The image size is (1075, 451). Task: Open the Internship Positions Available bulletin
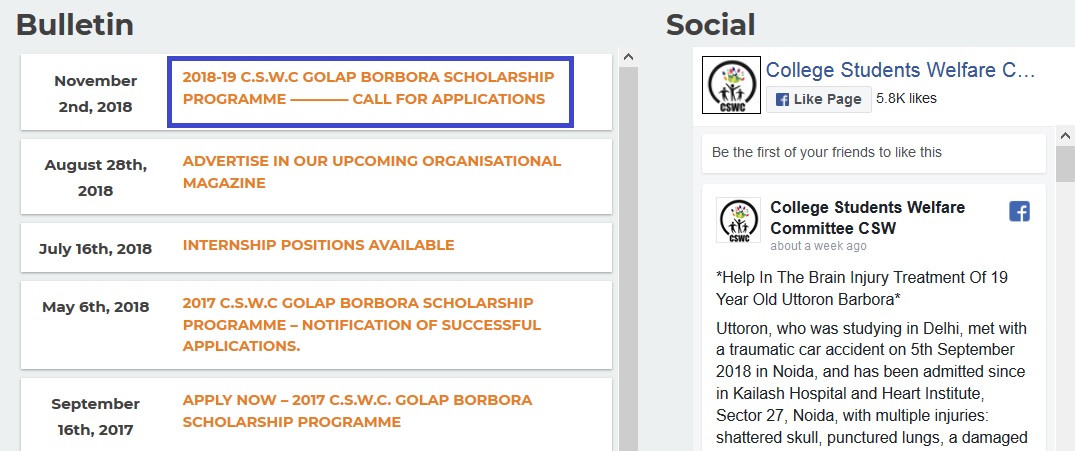coord(318,245)
